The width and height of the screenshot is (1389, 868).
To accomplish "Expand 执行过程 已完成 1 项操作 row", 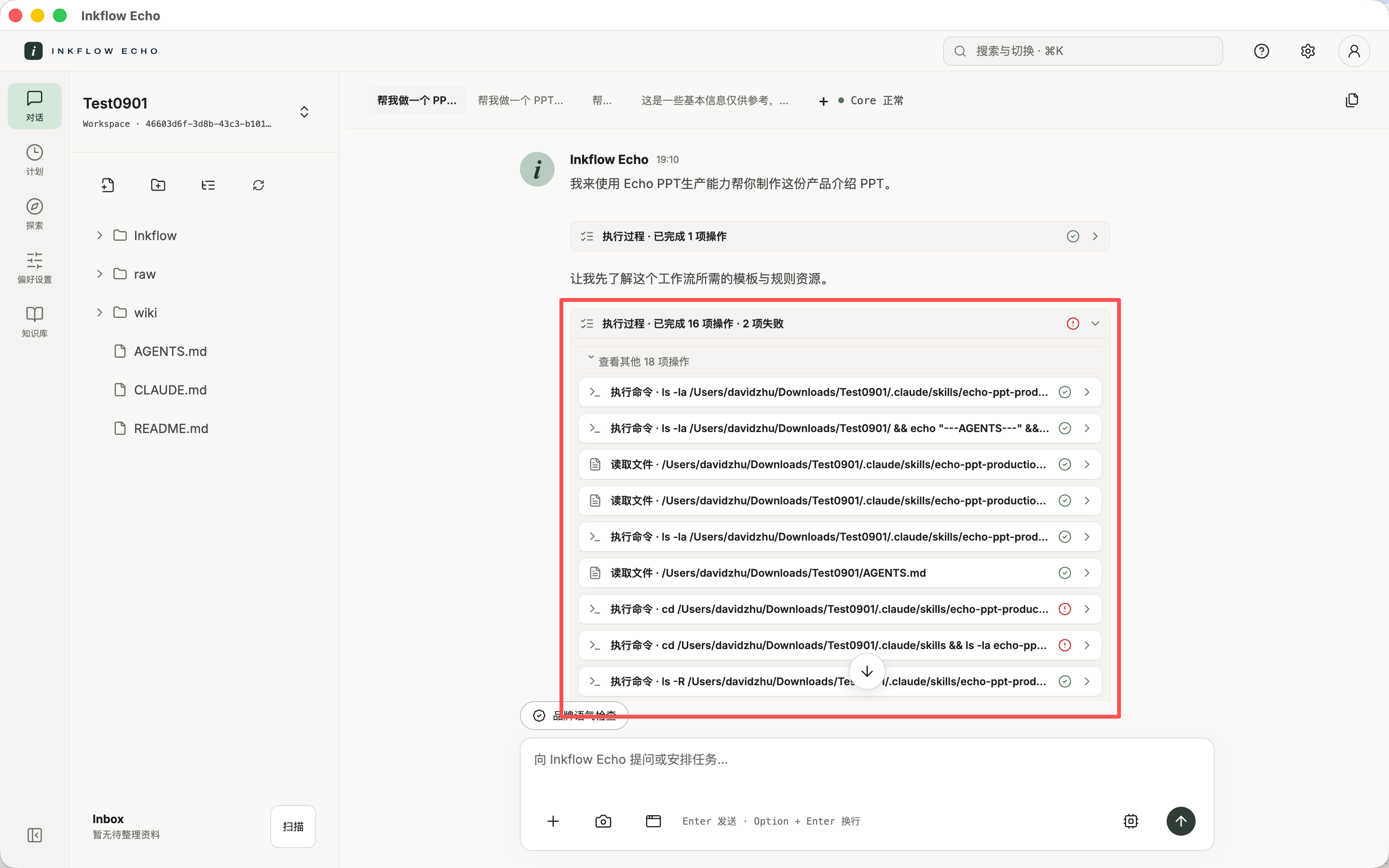I will tap(840, 236).
